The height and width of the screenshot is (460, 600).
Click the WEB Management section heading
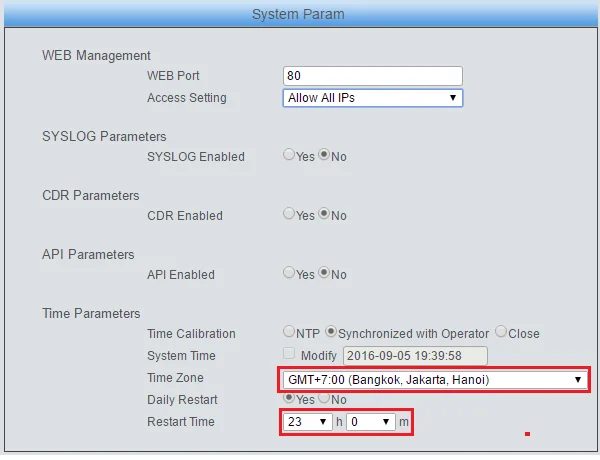(96, 55)
